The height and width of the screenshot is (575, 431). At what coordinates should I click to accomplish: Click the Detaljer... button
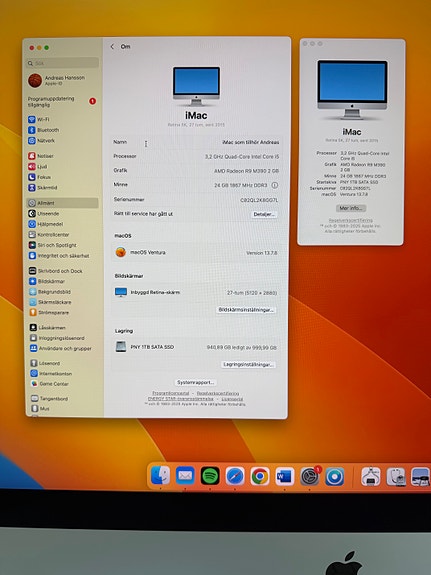[264, 214]
